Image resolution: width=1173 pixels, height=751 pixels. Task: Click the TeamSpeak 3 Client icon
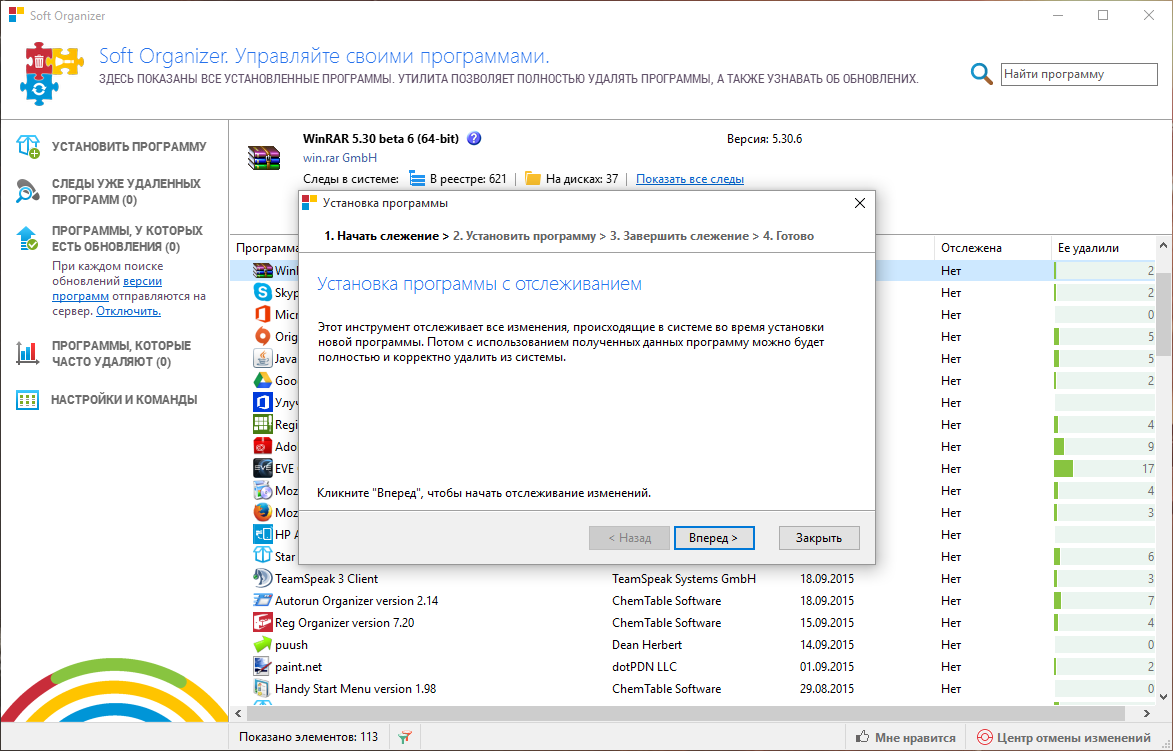pyautogui.click(x=263, y=578)
